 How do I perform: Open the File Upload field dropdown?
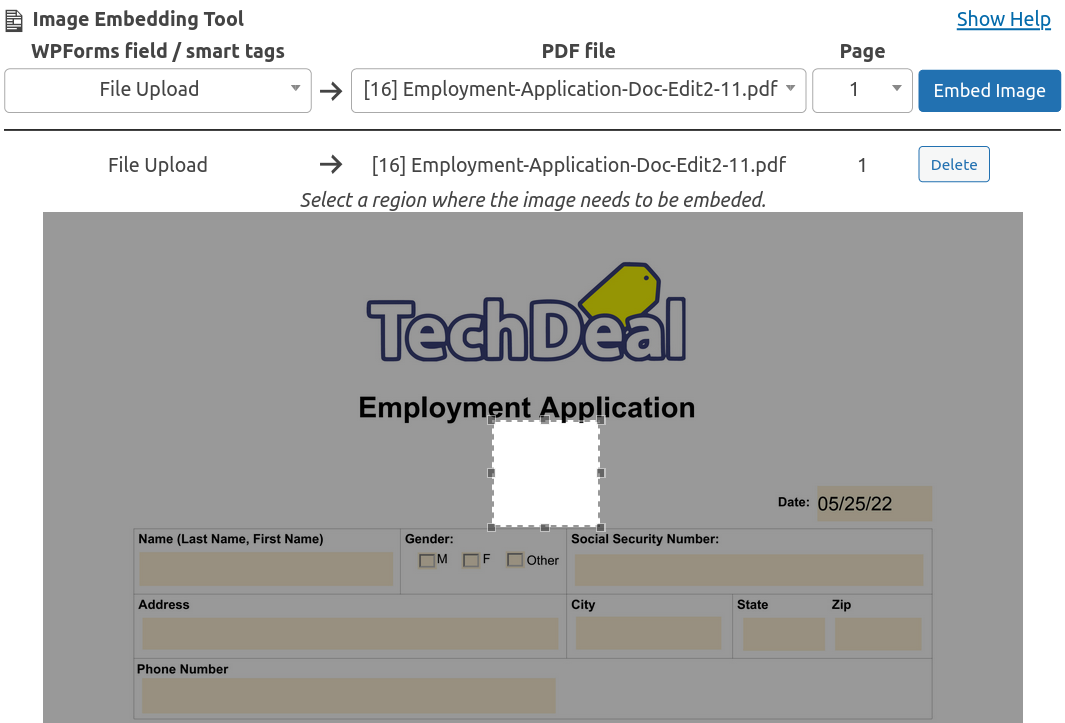pos(158,90)
